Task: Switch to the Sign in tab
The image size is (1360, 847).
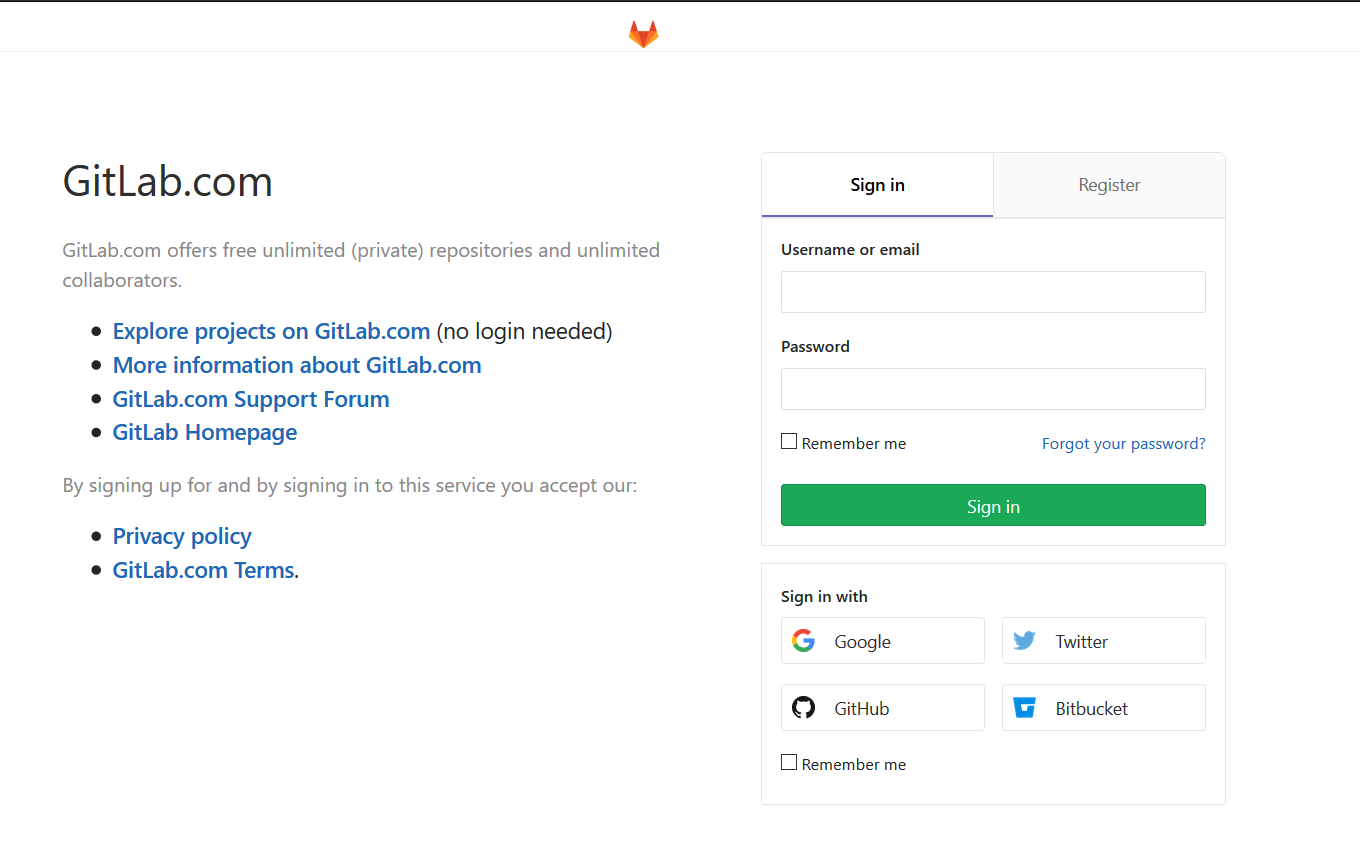Action: click(877, 185)
